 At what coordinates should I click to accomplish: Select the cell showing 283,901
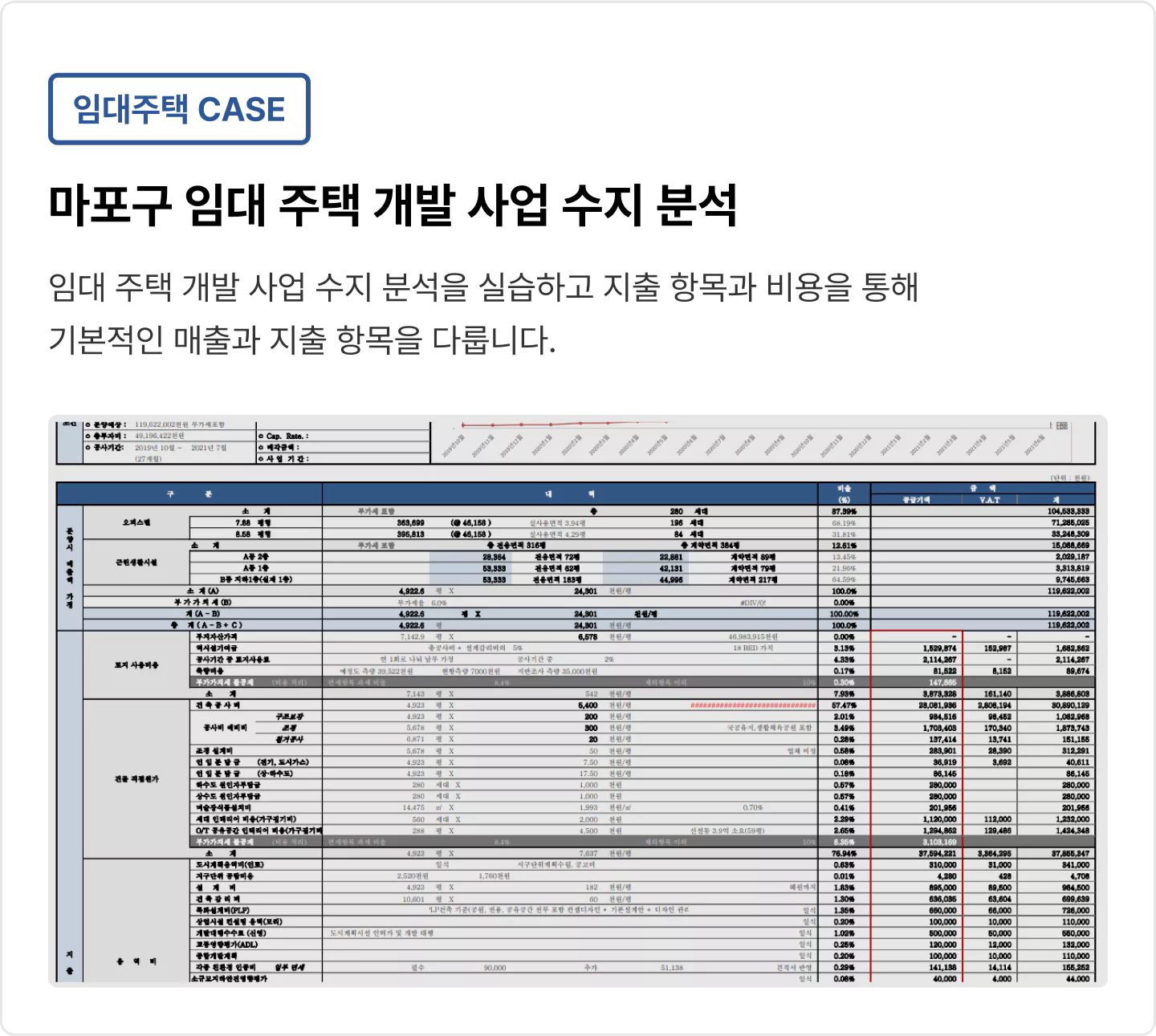click(x=942, y=751)
